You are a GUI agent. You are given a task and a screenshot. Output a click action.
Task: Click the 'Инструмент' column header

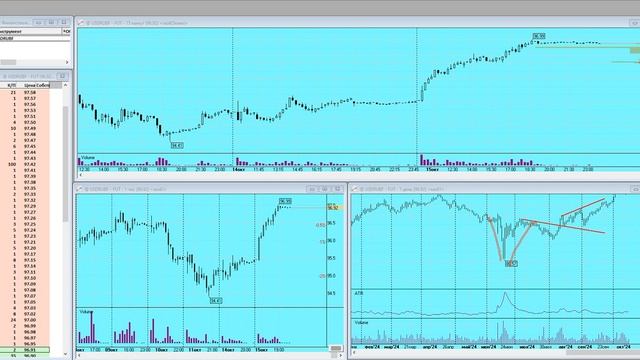coord(31,31)
